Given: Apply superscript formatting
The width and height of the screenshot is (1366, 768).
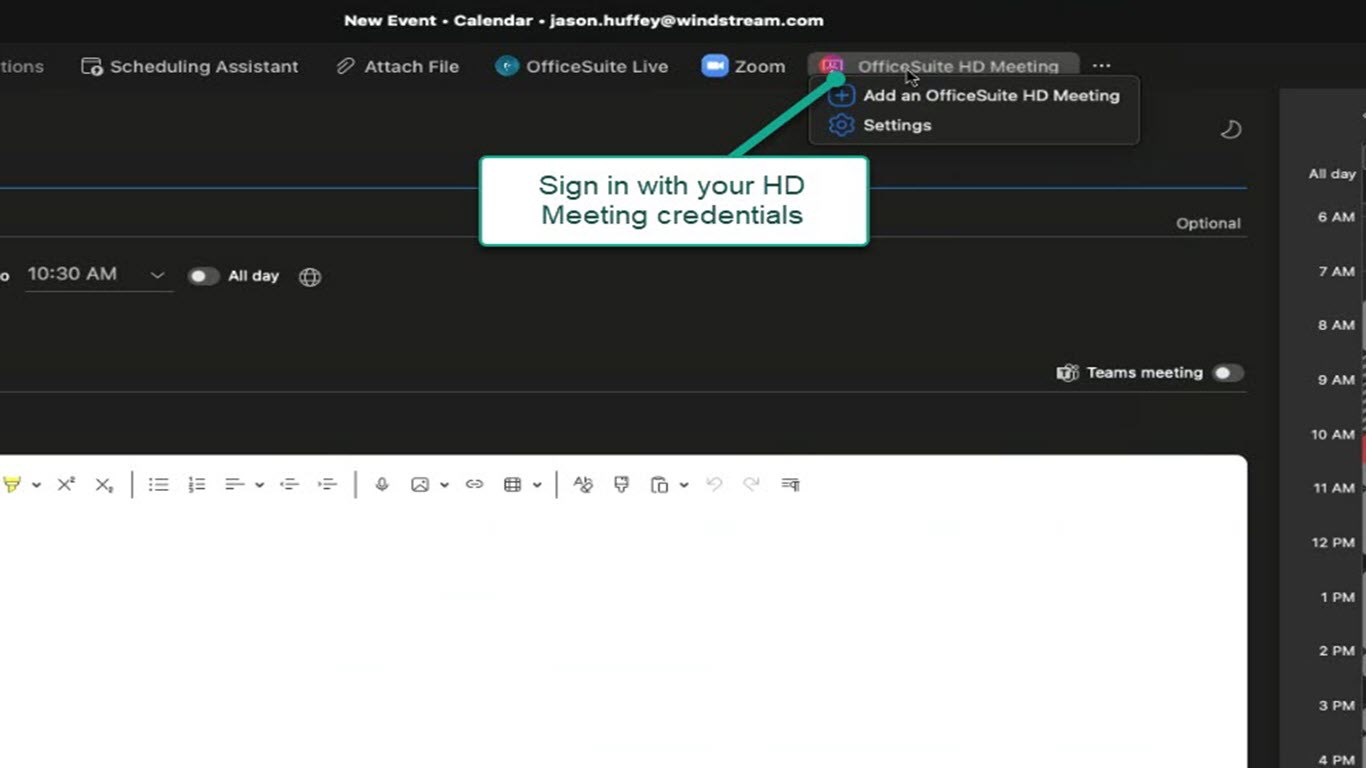Looking at the screenshot, I should (66, 485).
